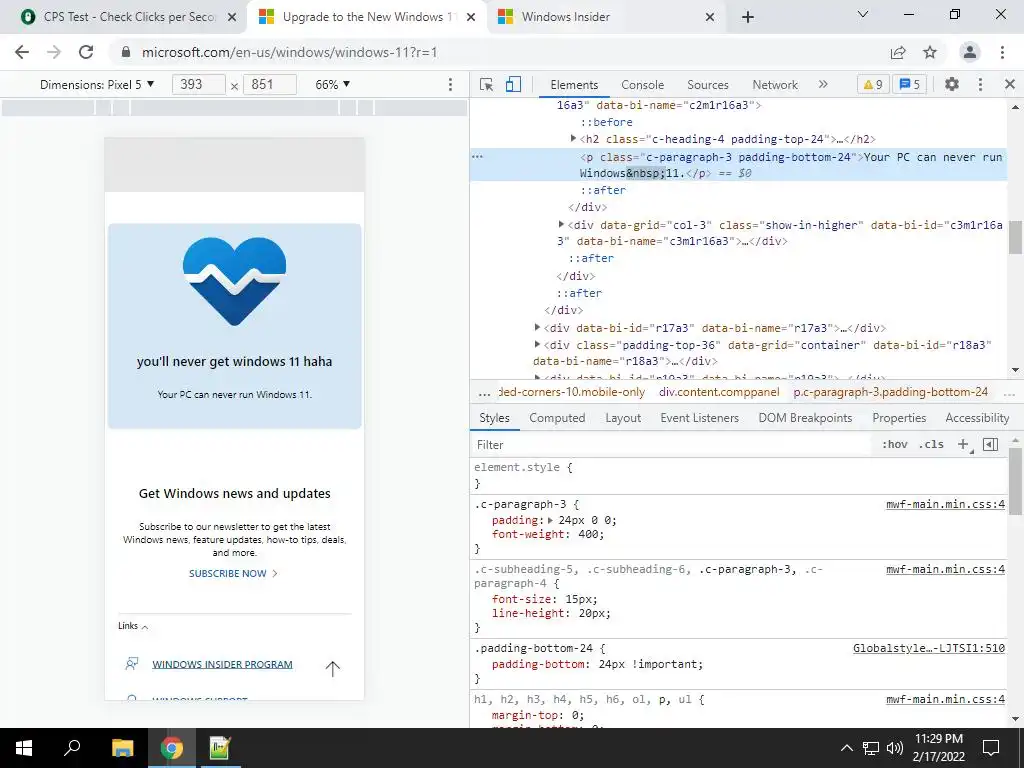Open the Chrome profile avatar

[970, 52]
